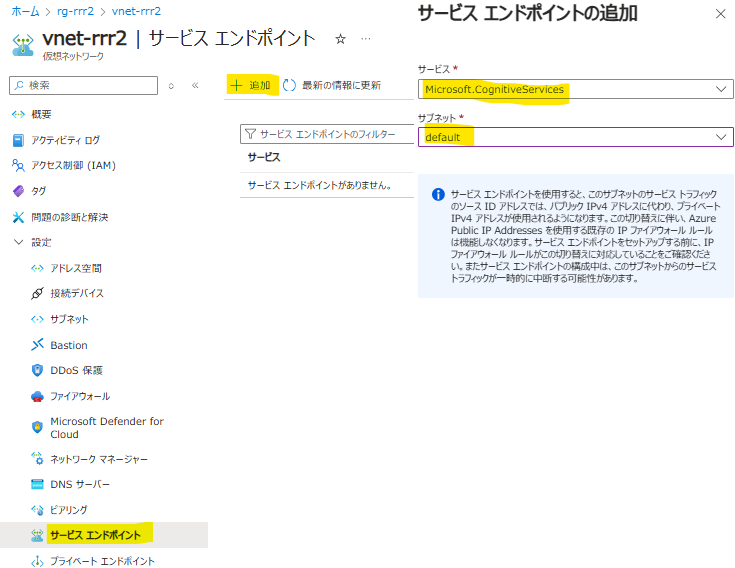The width and height of the screenshot is (735, 568).
Task: Click the vnet-rrr2 virtual network icon
Action: [23, 45]
